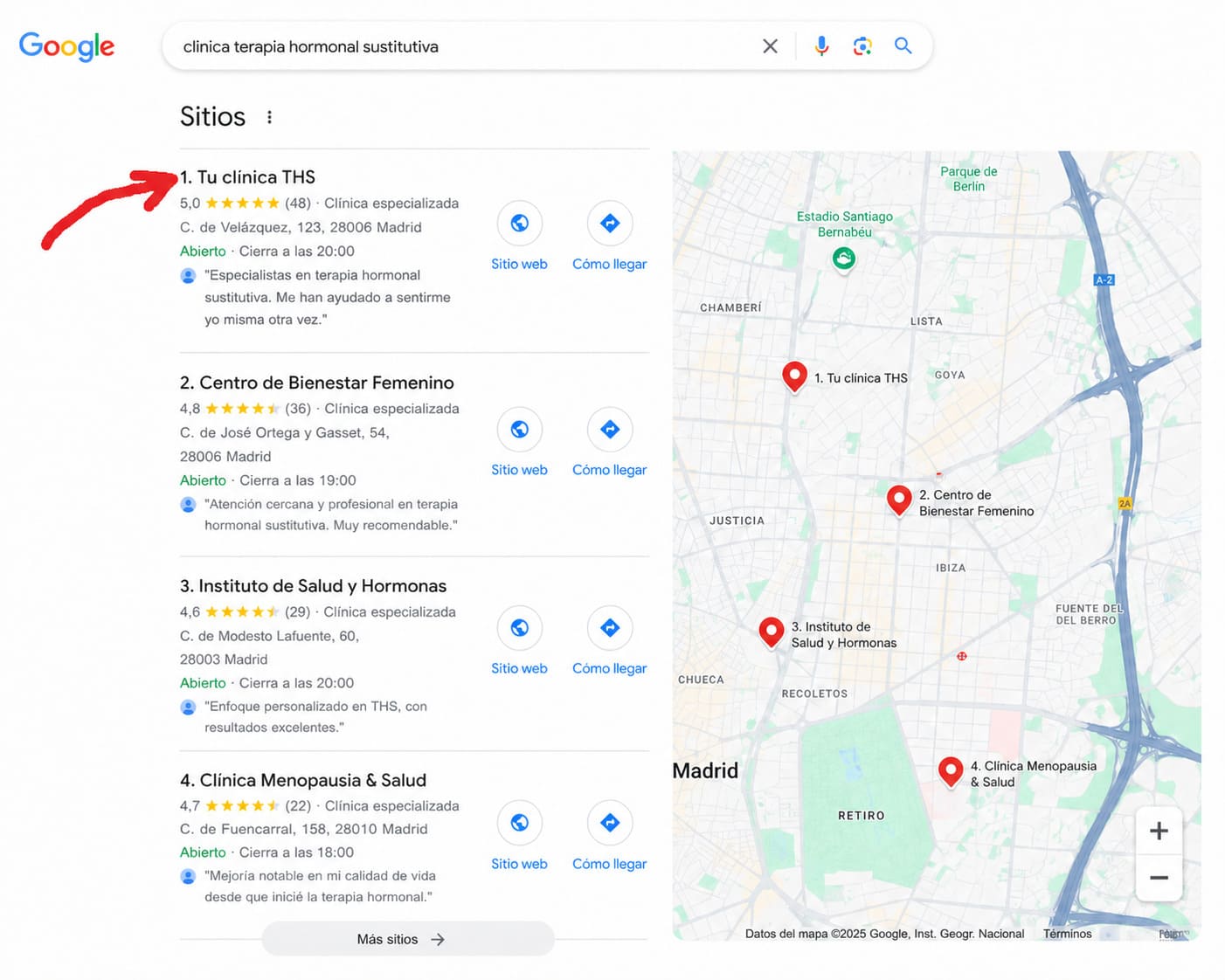Clear the search query with the X icon
Image resolution: width=1225 pixels, height=980 pixels.
click(x=770, y=46)
